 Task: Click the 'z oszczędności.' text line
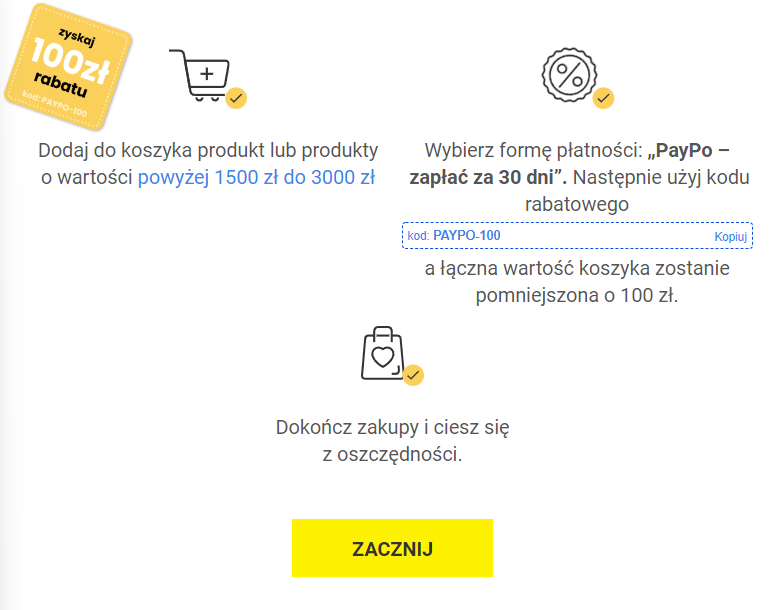point(392,455)
